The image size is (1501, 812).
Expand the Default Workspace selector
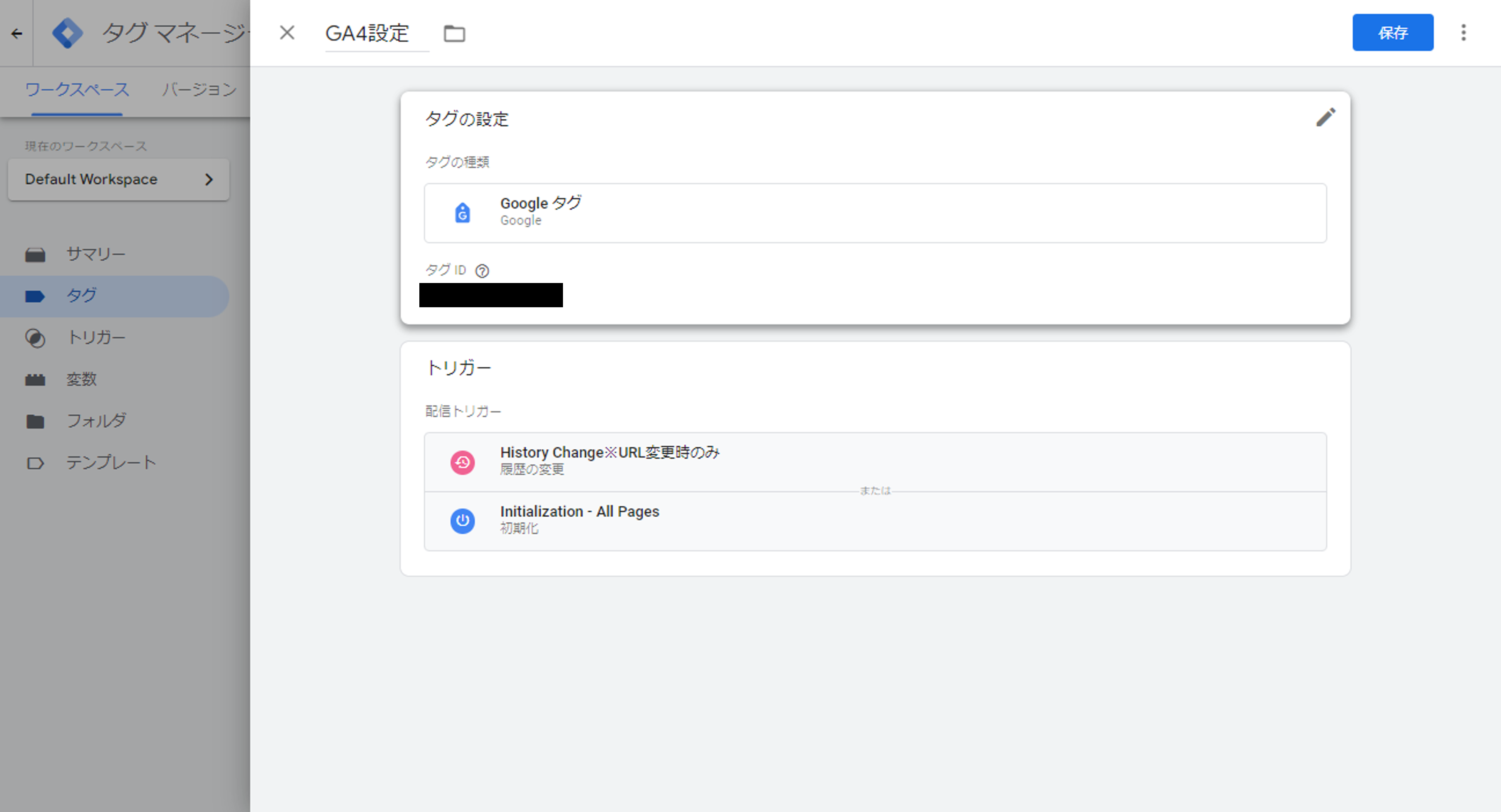[x=118, y=179]
